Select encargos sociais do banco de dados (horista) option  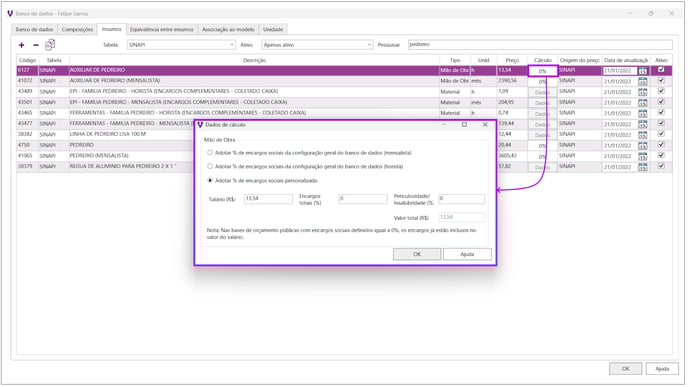tap(210, 166)
